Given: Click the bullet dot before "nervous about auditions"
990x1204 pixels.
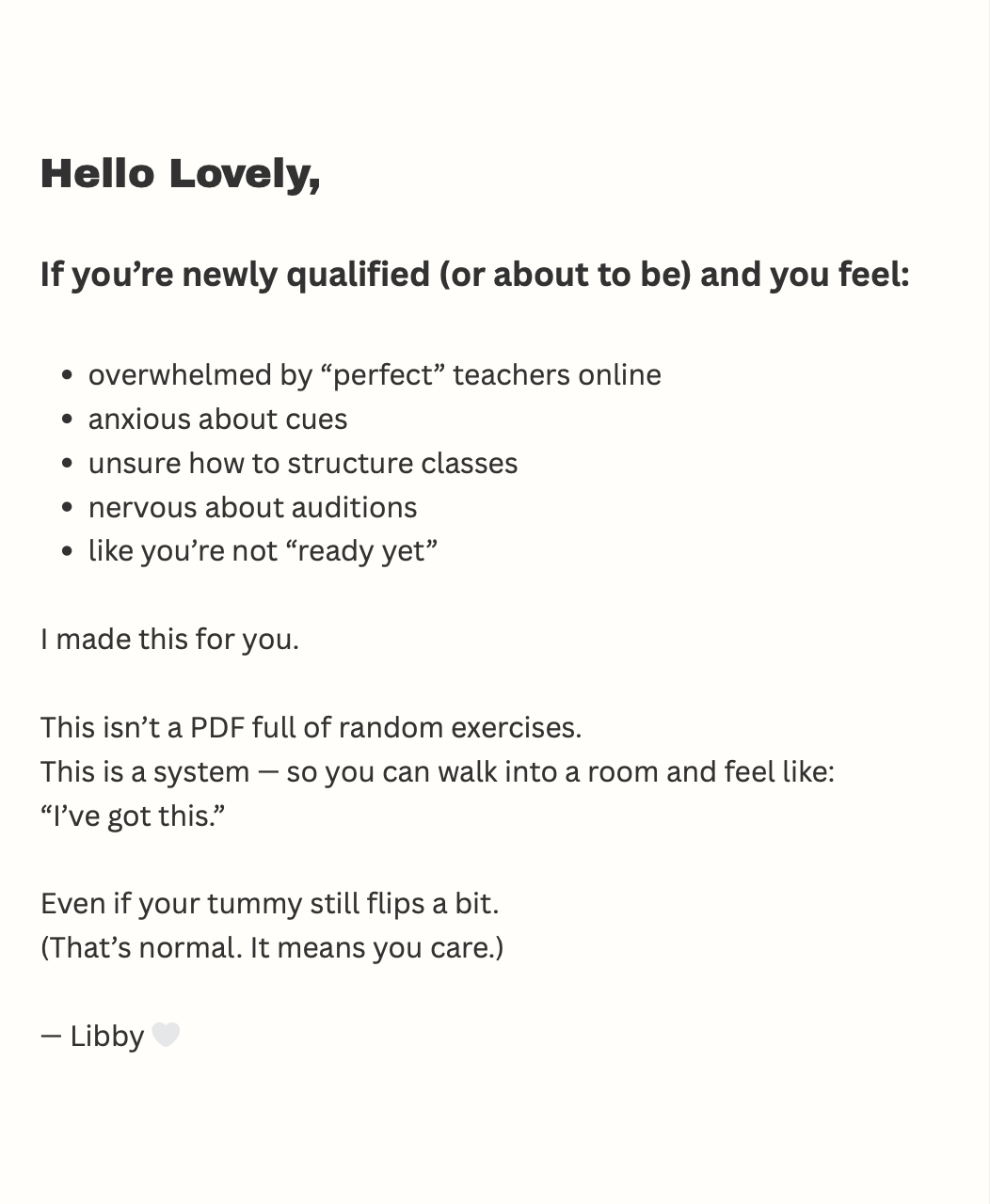Looking at the screenshot, I should 67,508.
